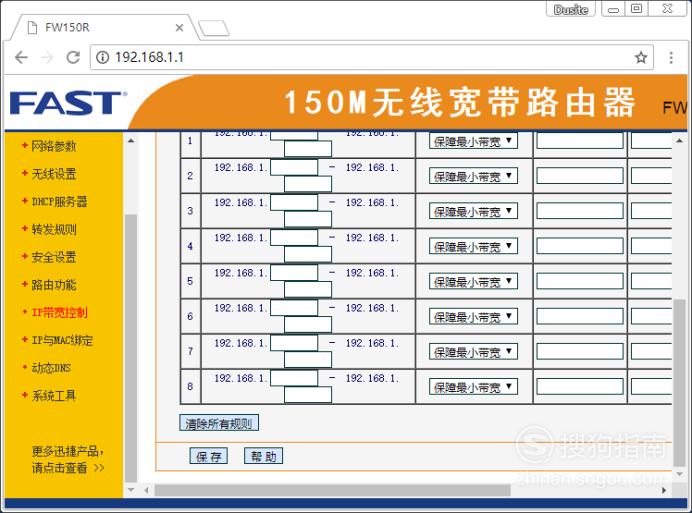Click row number 8 cell
Screen dimensions: 692x513
pyautogui.click(x=190, y=387)
